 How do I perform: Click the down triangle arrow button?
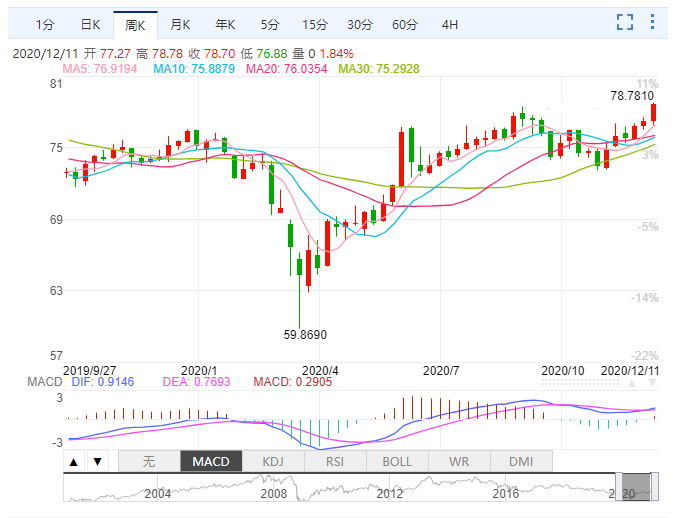(97, 462)
